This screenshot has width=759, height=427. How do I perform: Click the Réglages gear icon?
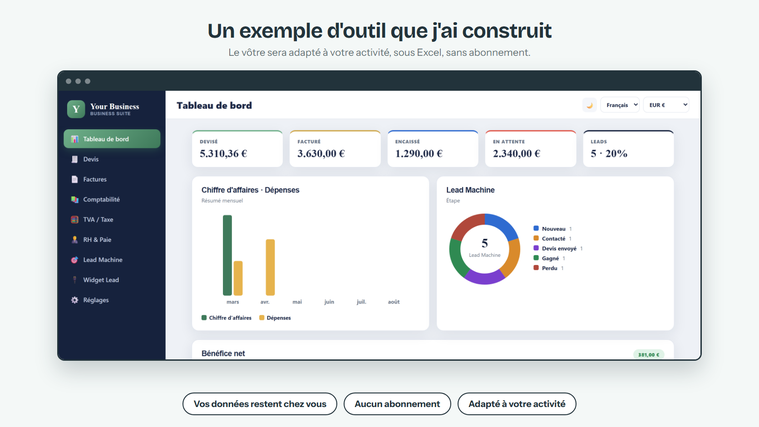click(x=75, y=300)
